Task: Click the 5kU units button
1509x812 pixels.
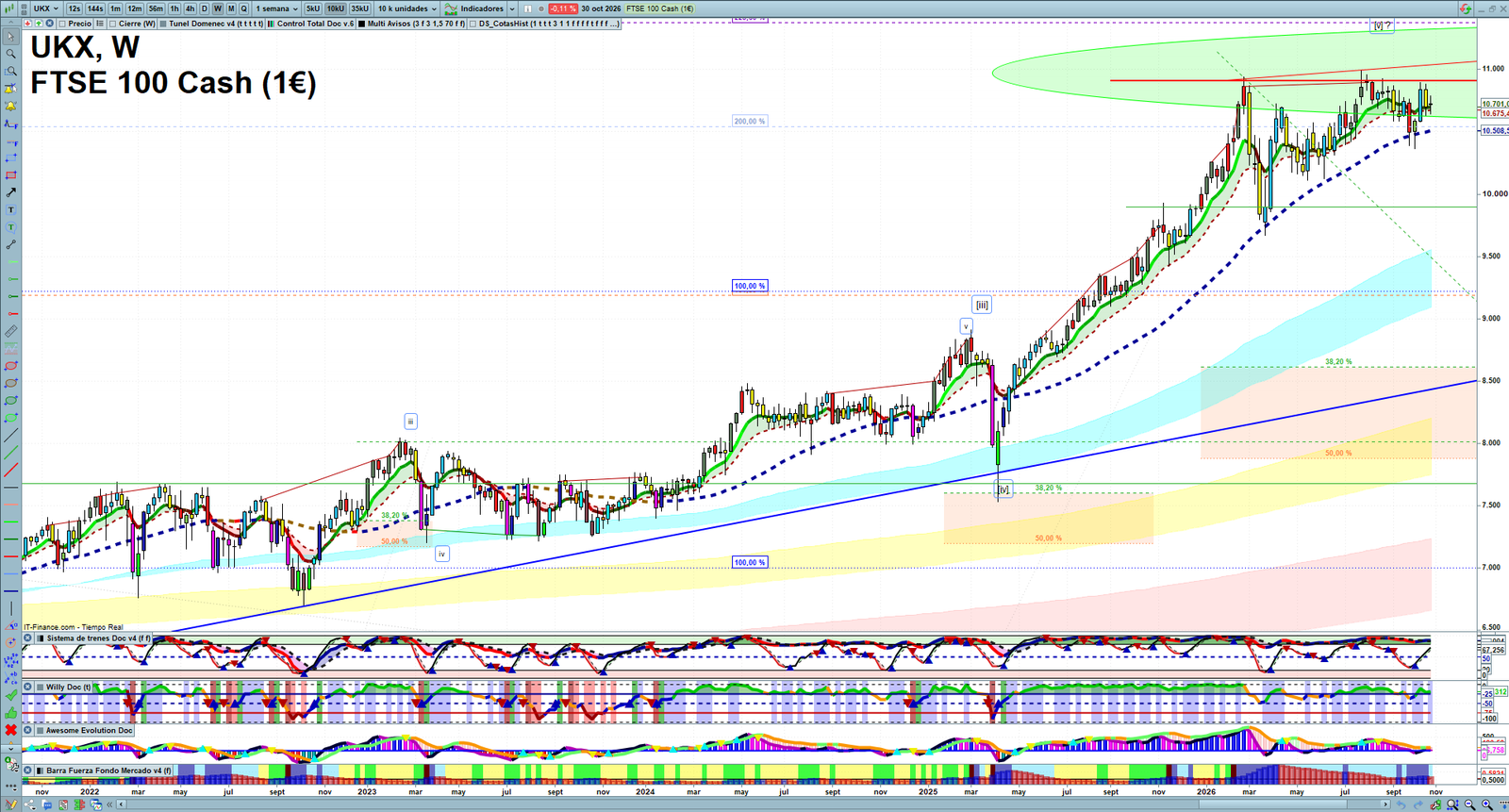Action: click(313, 8)
